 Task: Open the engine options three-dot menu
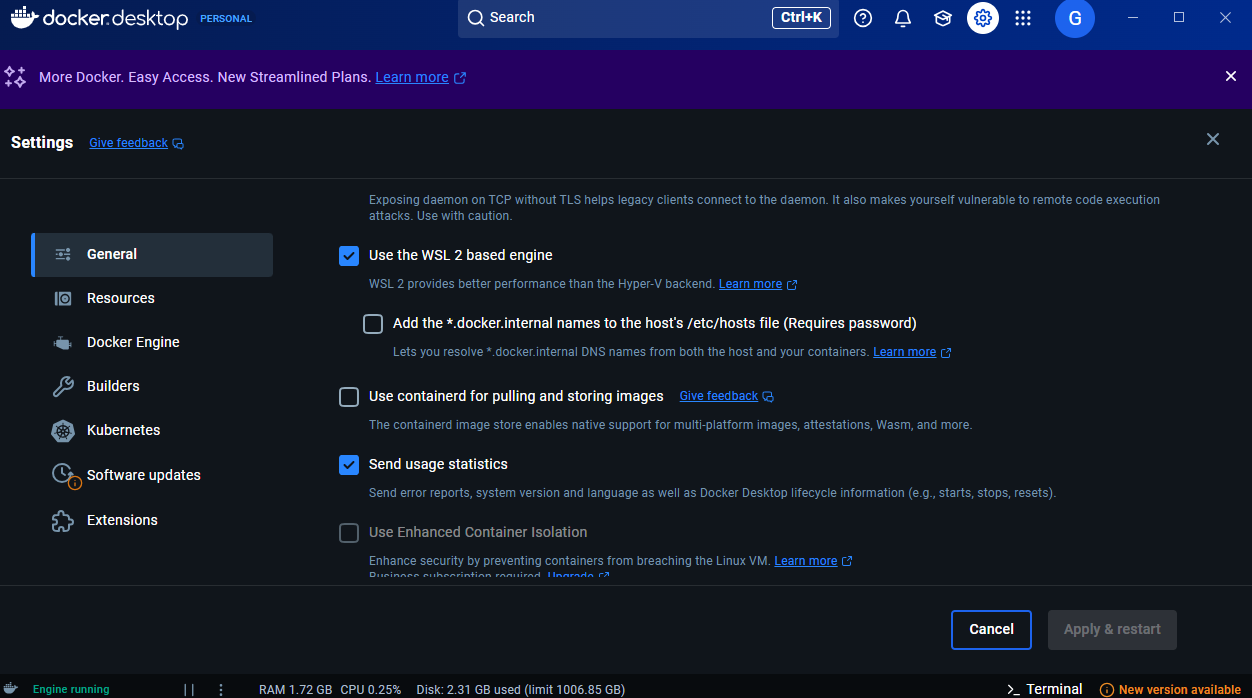pyautogui.click(x=221, y=689)
